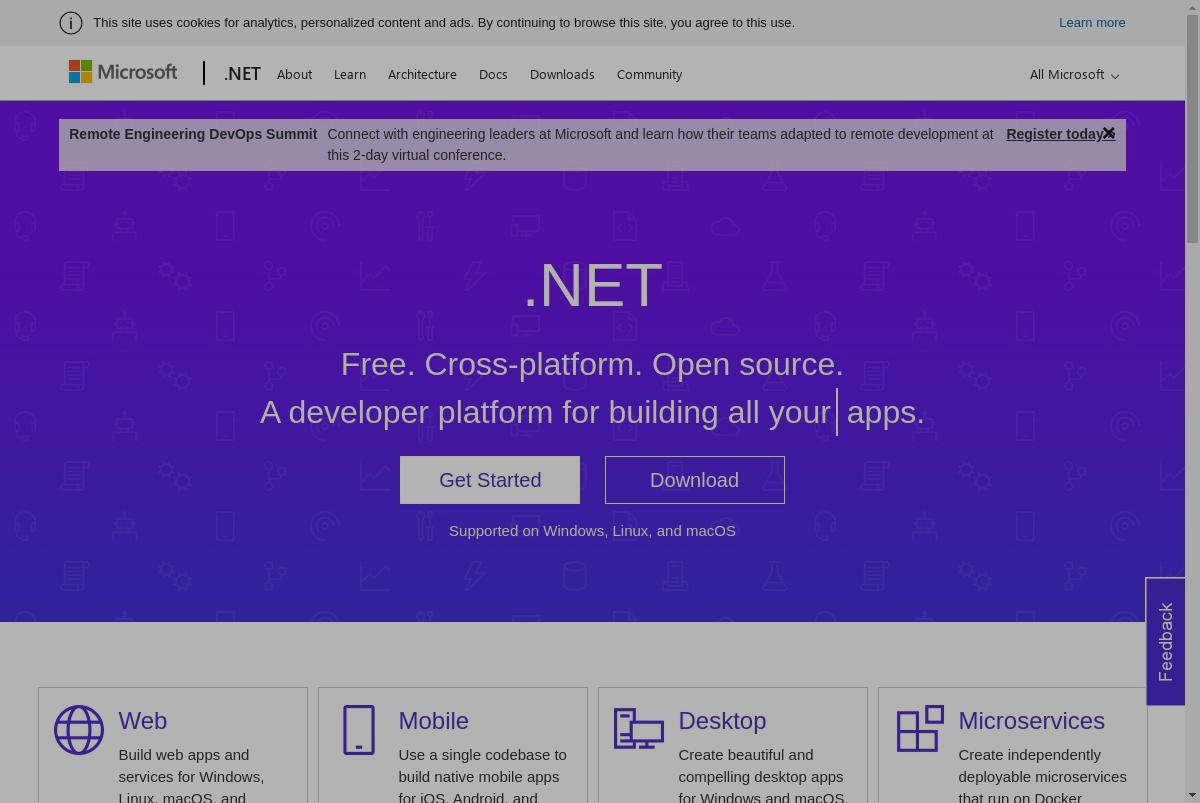Screen dimensions: 1200x803
Task: Click the Desktop computer icon
Action: [639, 729]
